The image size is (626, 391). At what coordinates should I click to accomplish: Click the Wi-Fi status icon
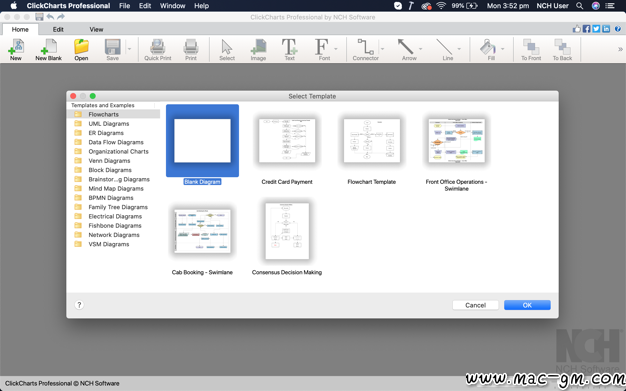point(441,6)
